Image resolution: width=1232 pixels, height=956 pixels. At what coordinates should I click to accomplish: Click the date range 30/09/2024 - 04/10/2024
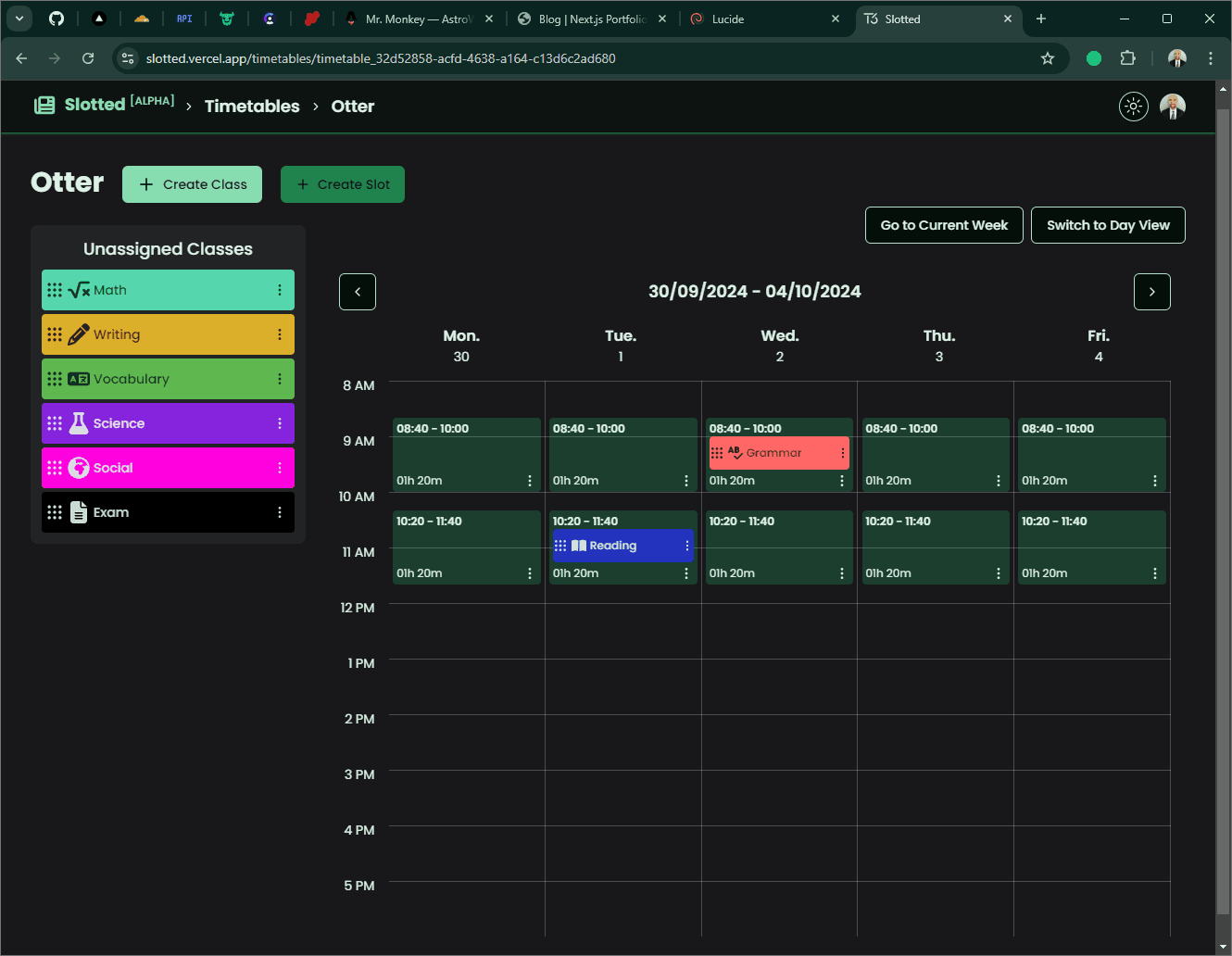[755, 292]
